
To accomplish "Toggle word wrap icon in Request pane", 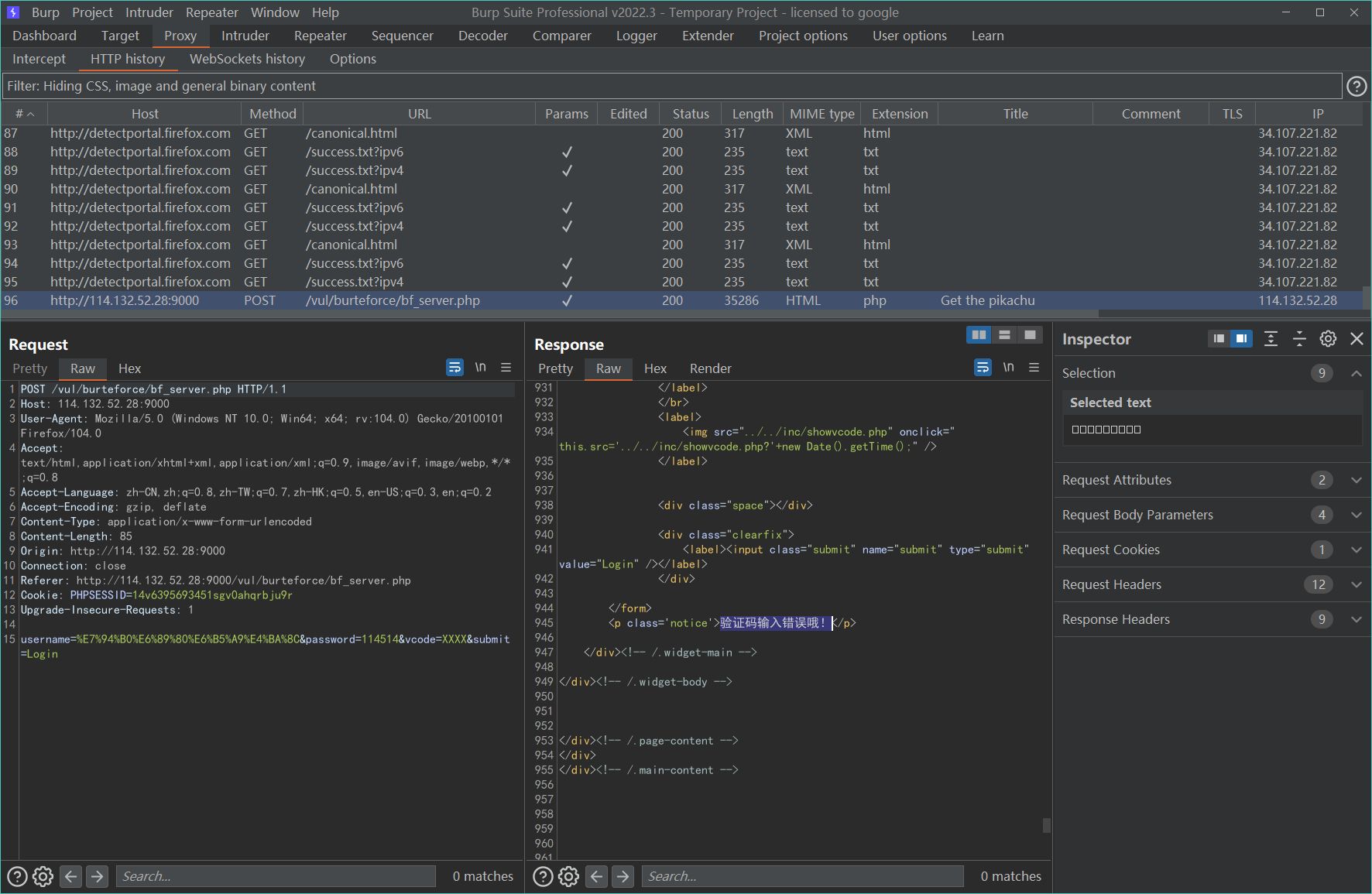I will click(x=454, y=368).
